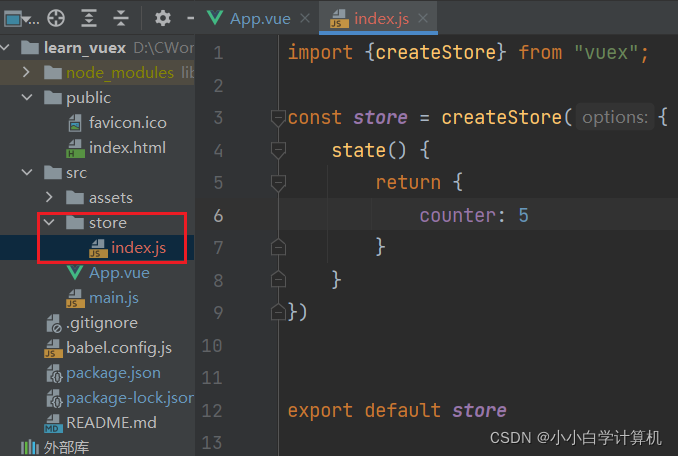
Task: Select the learn_vuex root folder
Action: [85, 48]
